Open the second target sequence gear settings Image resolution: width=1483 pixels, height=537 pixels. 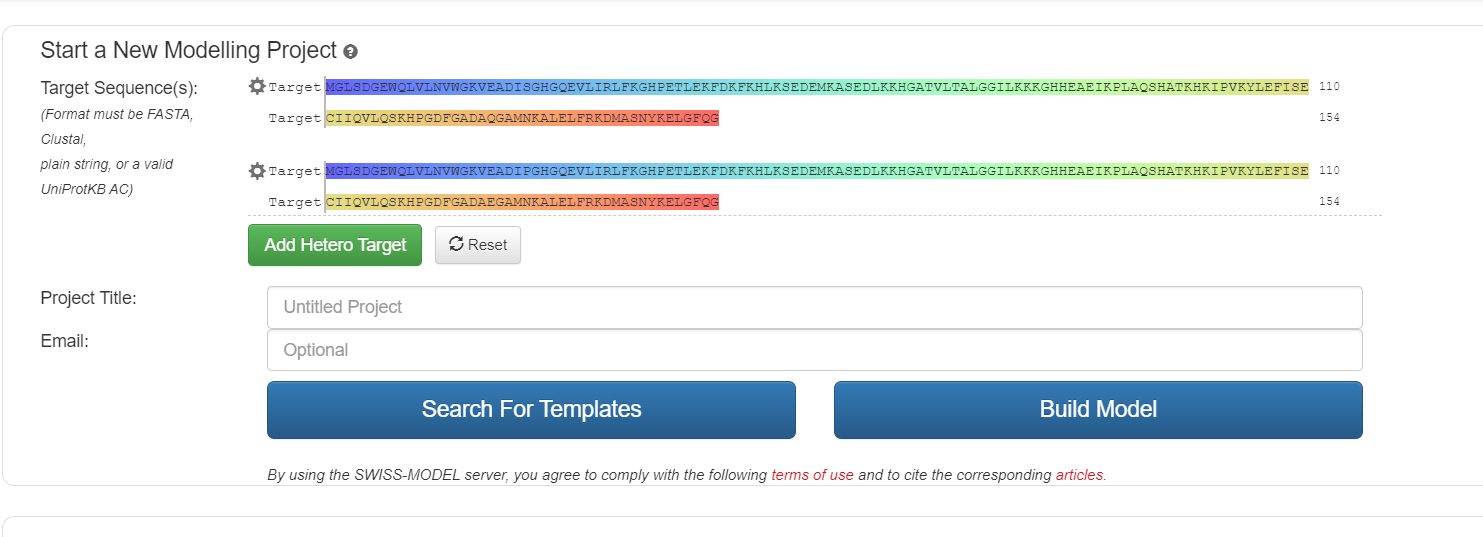click(x=257, y=171)
